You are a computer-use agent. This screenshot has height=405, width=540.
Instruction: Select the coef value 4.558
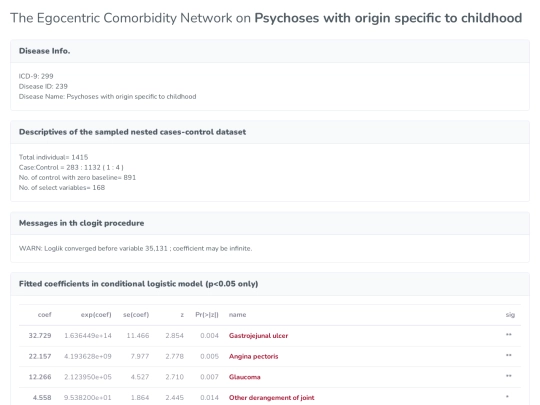42,398
